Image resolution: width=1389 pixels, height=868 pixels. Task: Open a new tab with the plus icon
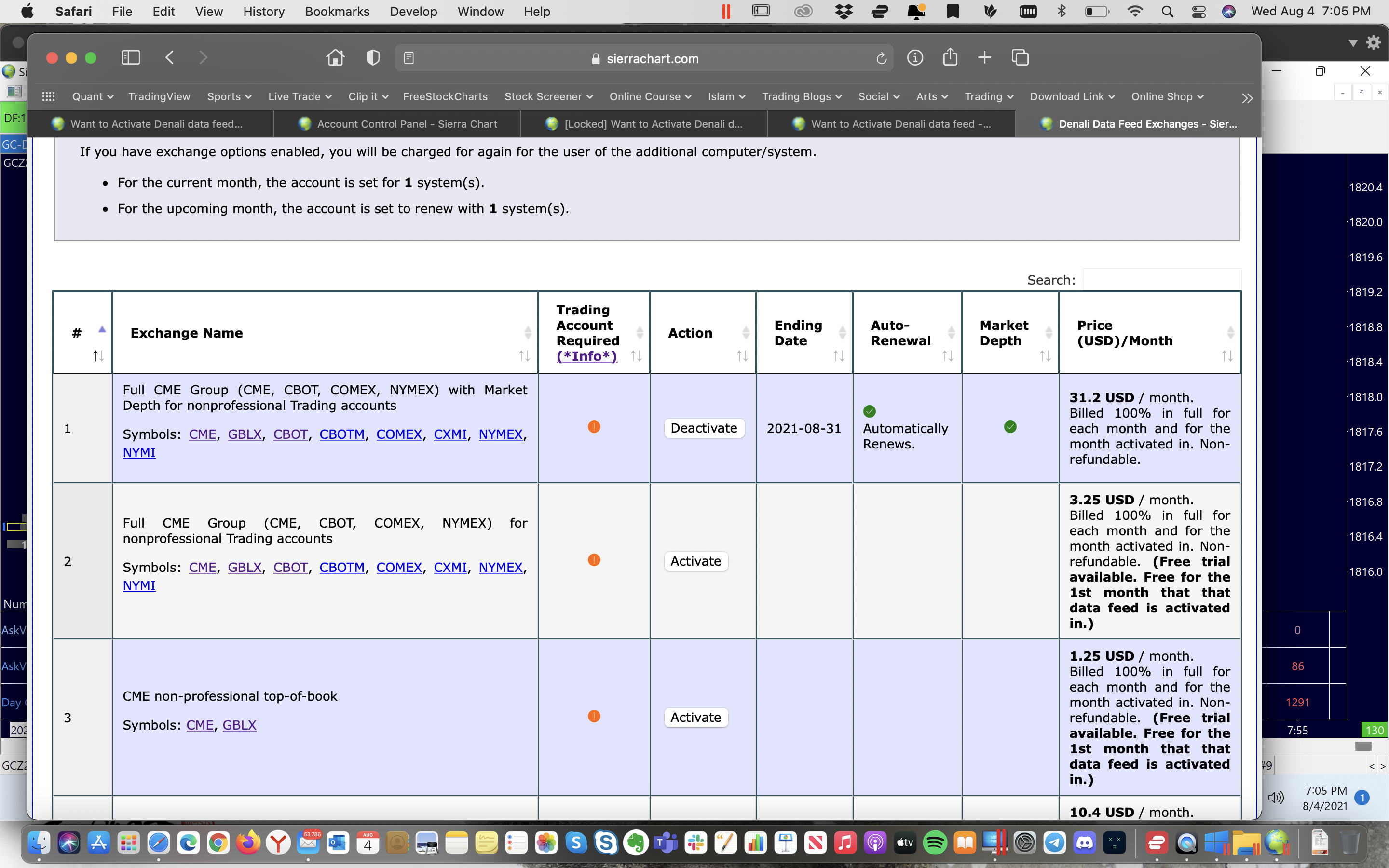click(984, 57)
